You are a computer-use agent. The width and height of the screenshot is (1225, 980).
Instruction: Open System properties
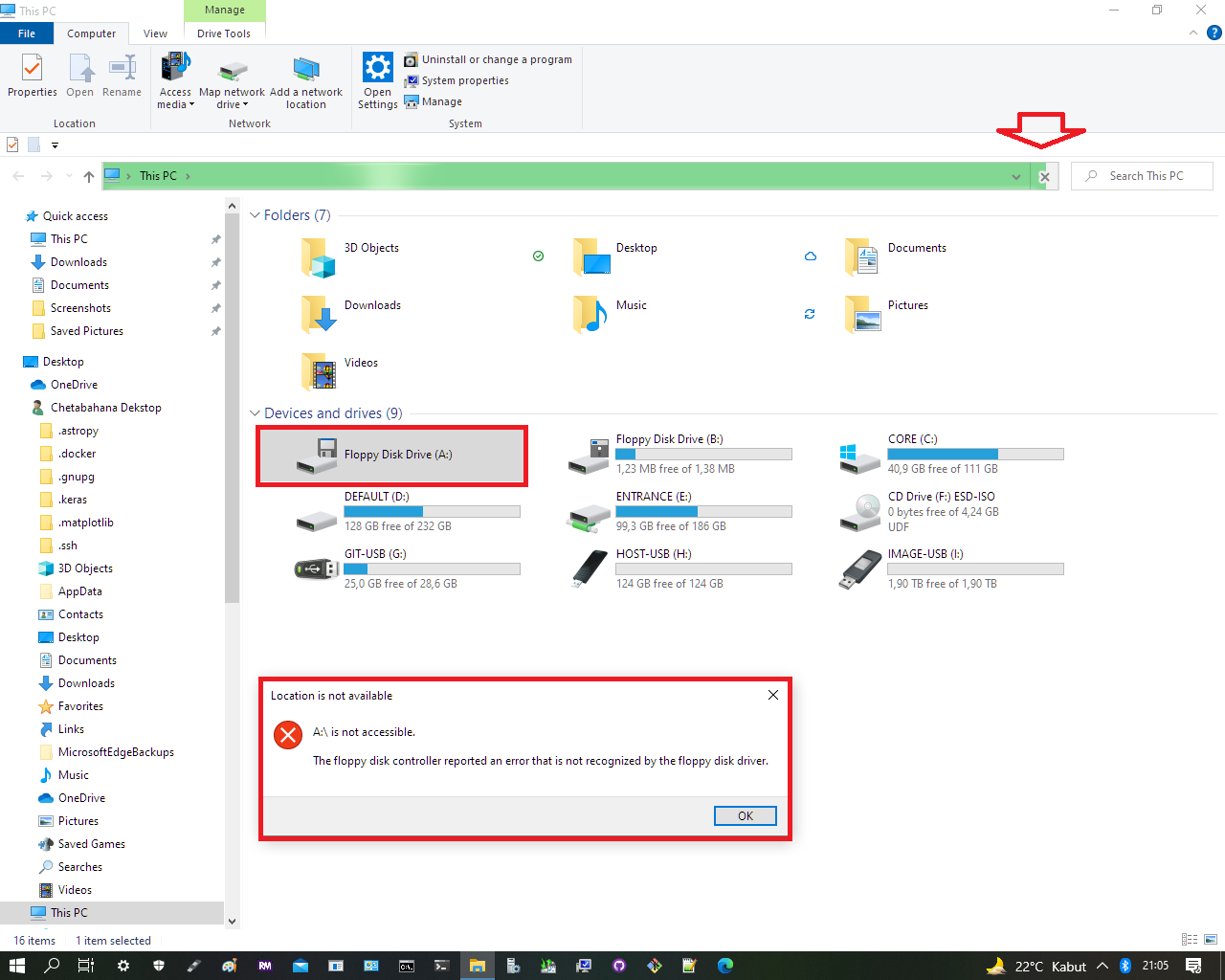pyautogui.click(x=457, y=80)
